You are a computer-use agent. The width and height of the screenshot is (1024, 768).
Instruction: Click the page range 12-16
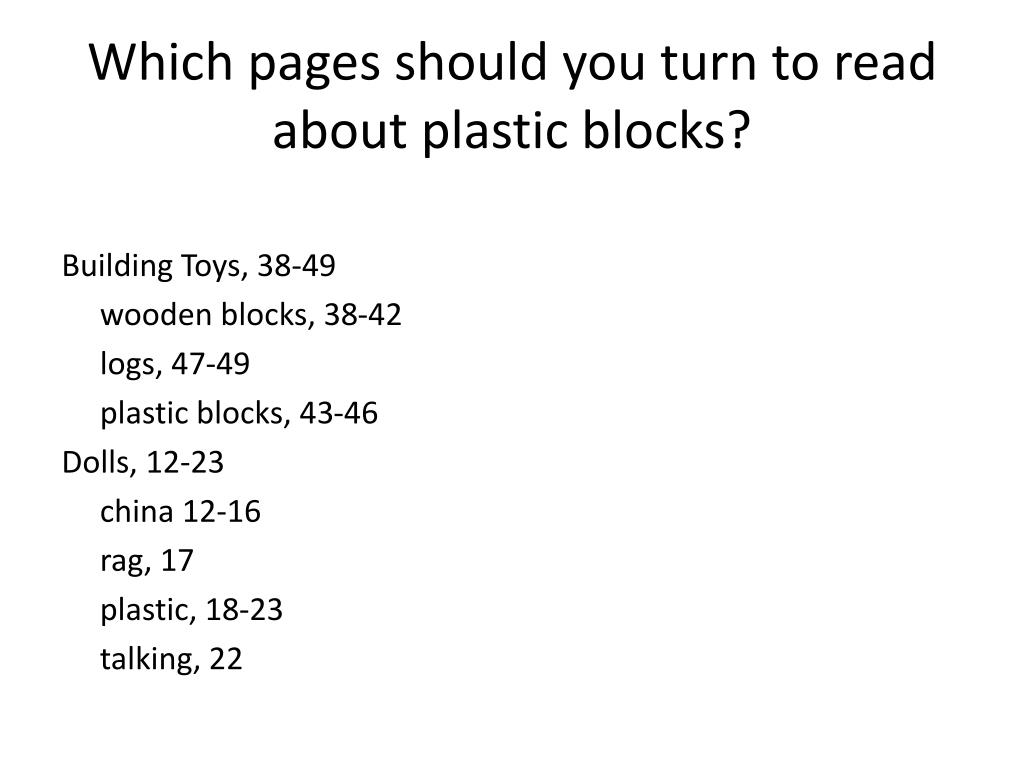221,511
